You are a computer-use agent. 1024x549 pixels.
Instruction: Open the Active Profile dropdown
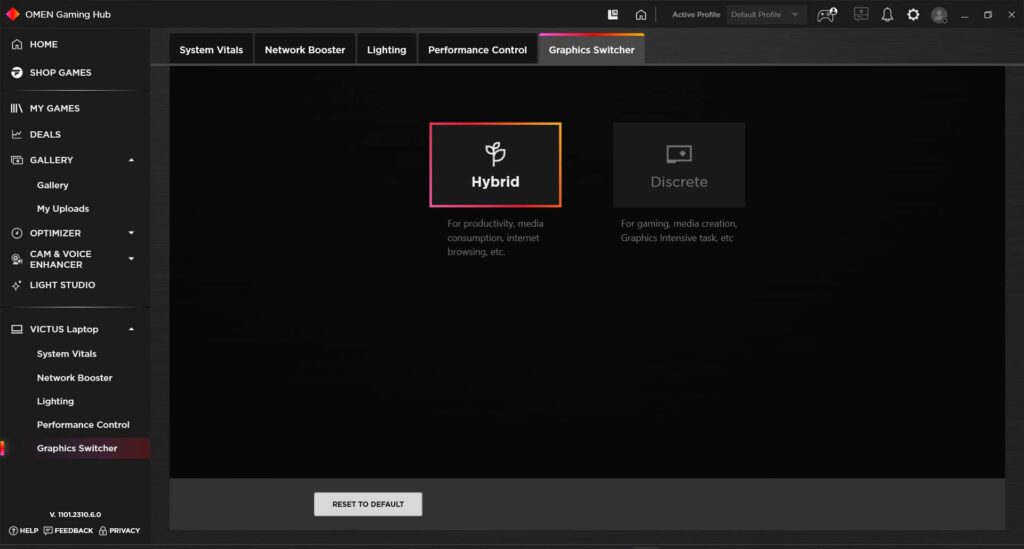coord(766,14)
